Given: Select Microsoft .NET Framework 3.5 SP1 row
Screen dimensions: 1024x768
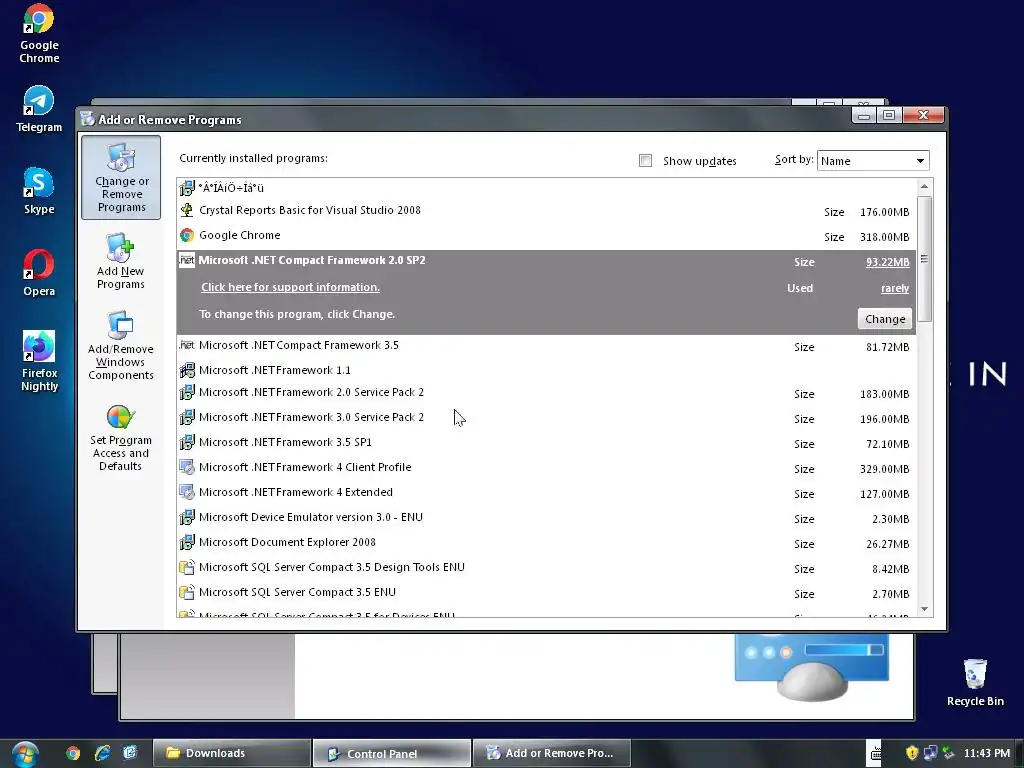Looking at the screenshot, I should click(x=546, y=442).
